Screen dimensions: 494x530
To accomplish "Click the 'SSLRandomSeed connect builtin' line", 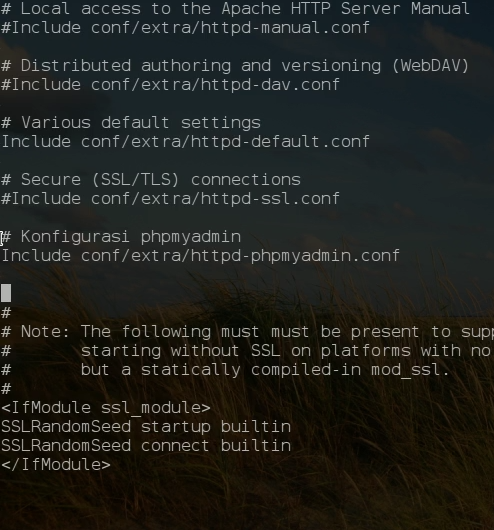I will tap(146, 446).
